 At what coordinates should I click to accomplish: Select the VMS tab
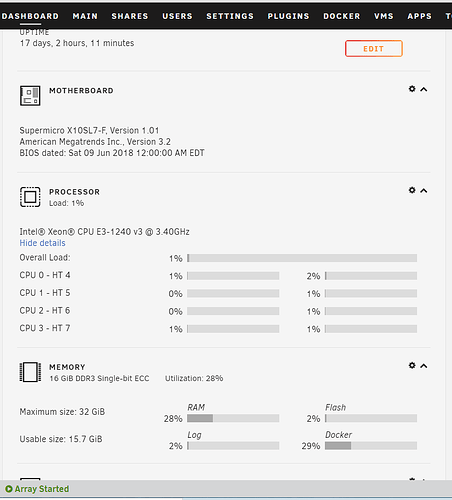click(384, 16)
